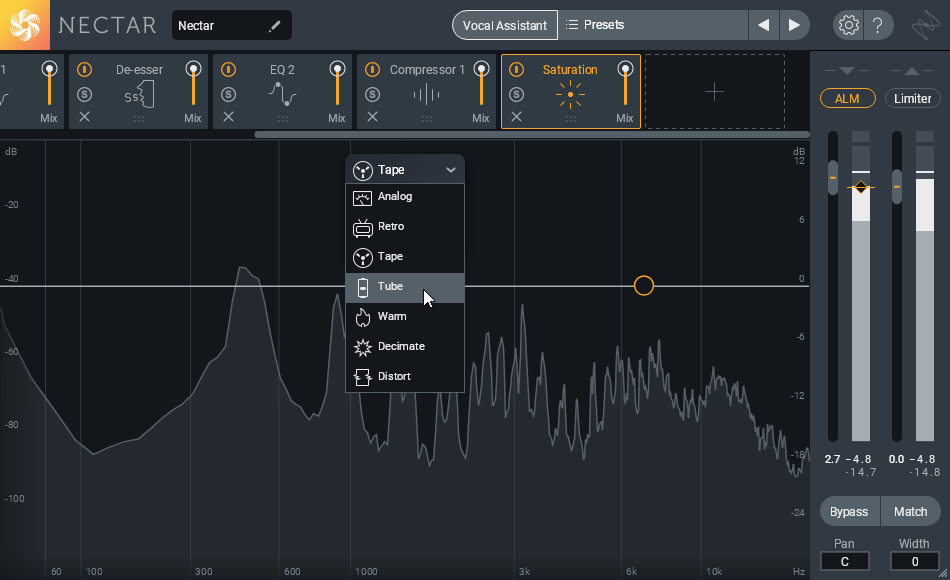The image size is (950, 580).
Task: Click the Compressor 1 waveform icon
Action: [427, 95]
